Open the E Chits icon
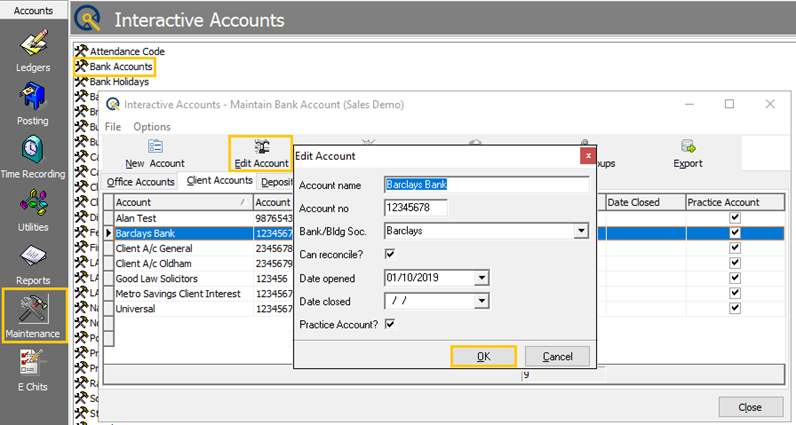The image size is (796, 425). (x=32, y=363)
